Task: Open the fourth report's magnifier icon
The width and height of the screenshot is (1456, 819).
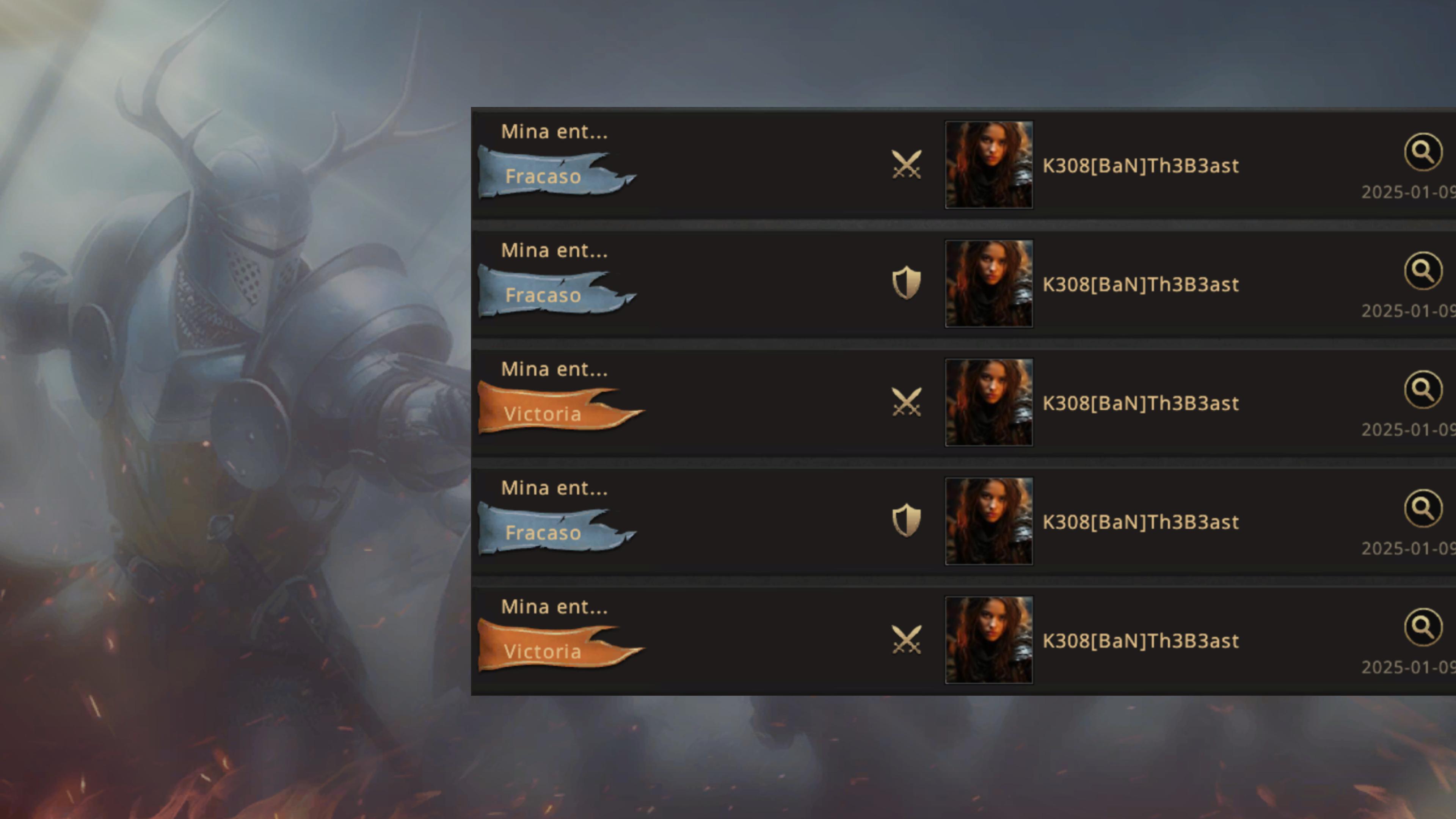Action: 1423,508
